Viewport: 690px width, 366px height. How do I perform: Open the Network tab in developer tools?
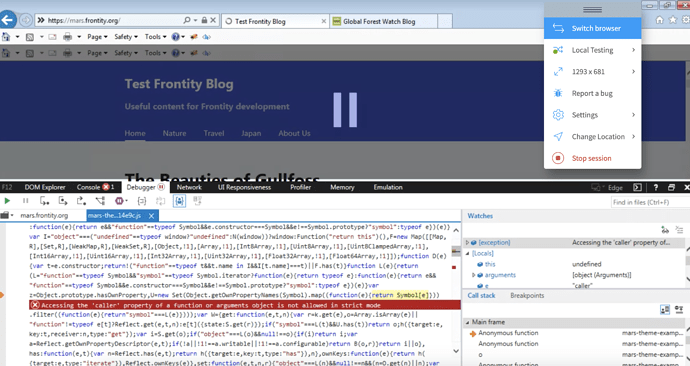[x=189, y=187]
